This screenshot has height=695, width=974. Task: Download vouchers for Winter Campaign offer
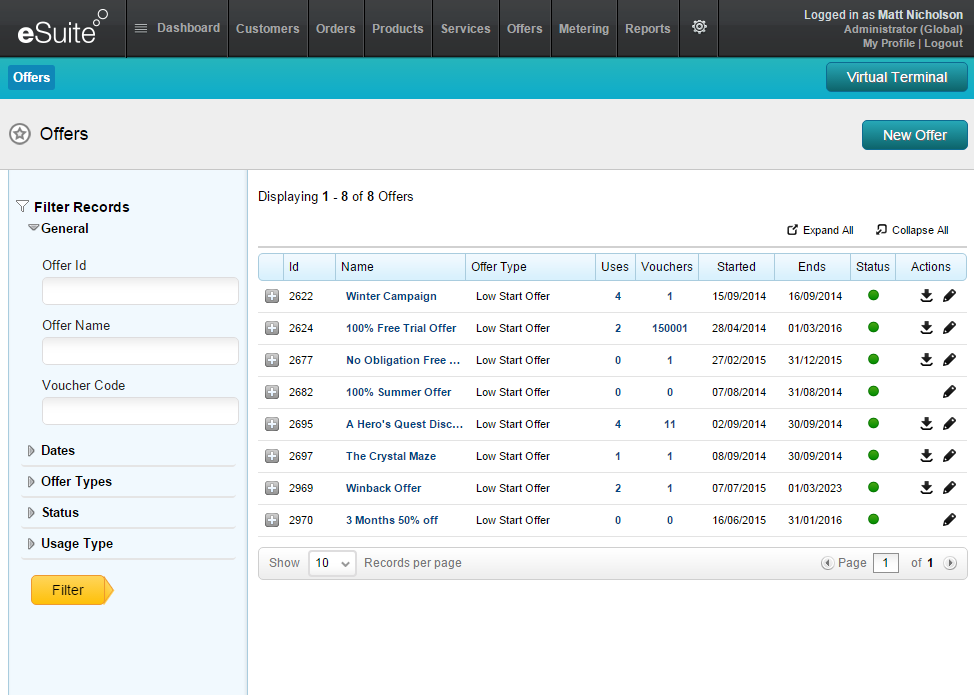927,296
